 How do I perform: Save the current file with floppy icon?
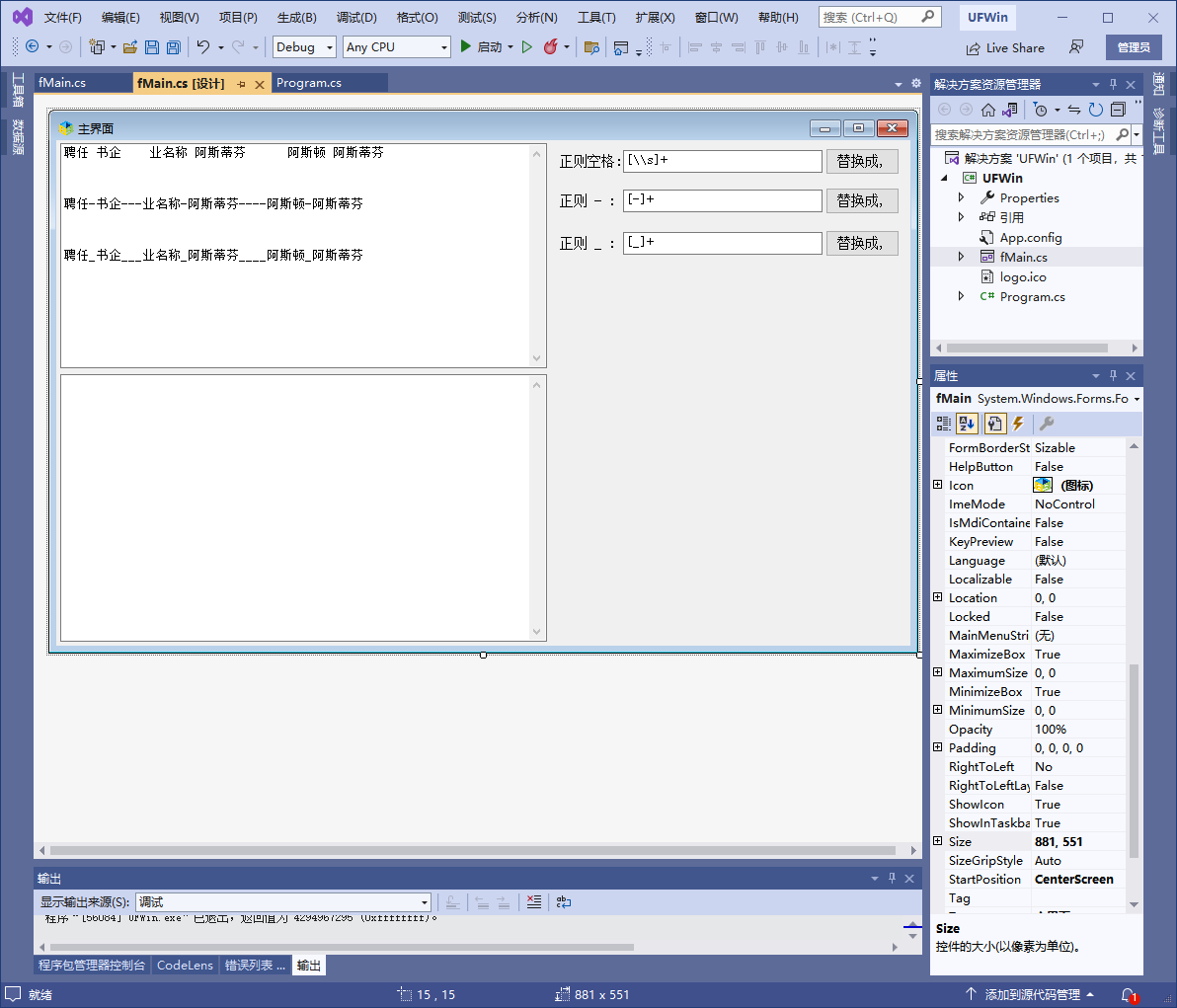tap(152, 47)
